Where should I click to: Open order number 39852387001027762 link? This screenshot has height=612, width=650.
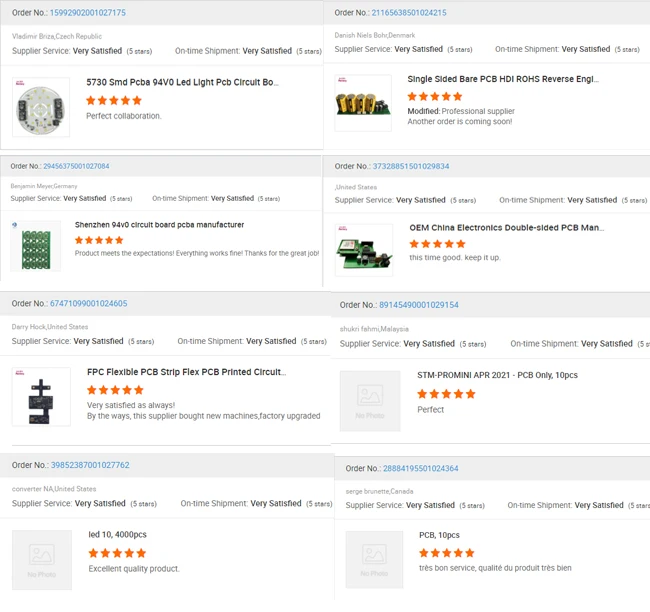point(90,465)
